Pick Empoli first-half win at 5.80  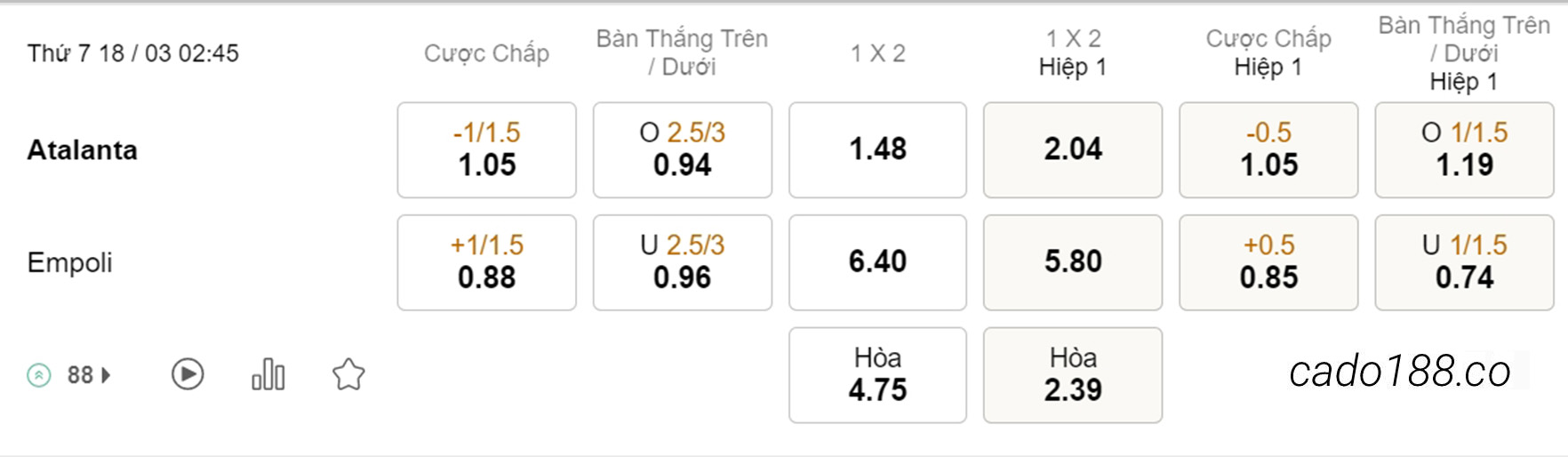point(1073,262)
